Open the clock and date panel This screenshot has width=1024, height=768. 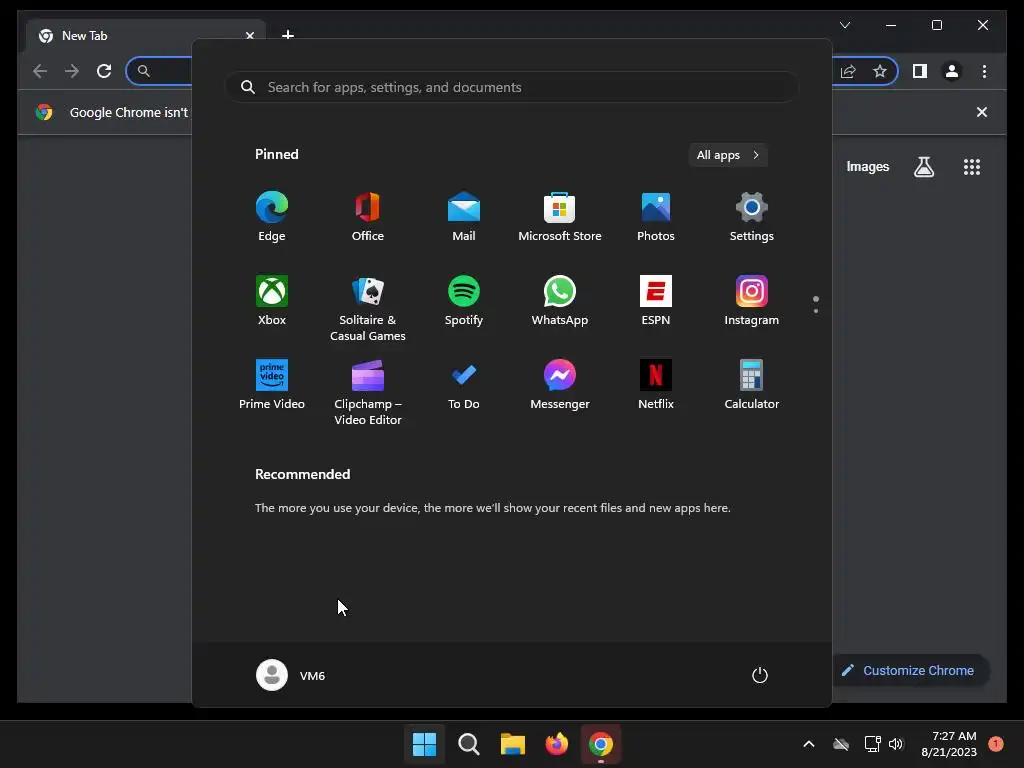coord(949,744)
